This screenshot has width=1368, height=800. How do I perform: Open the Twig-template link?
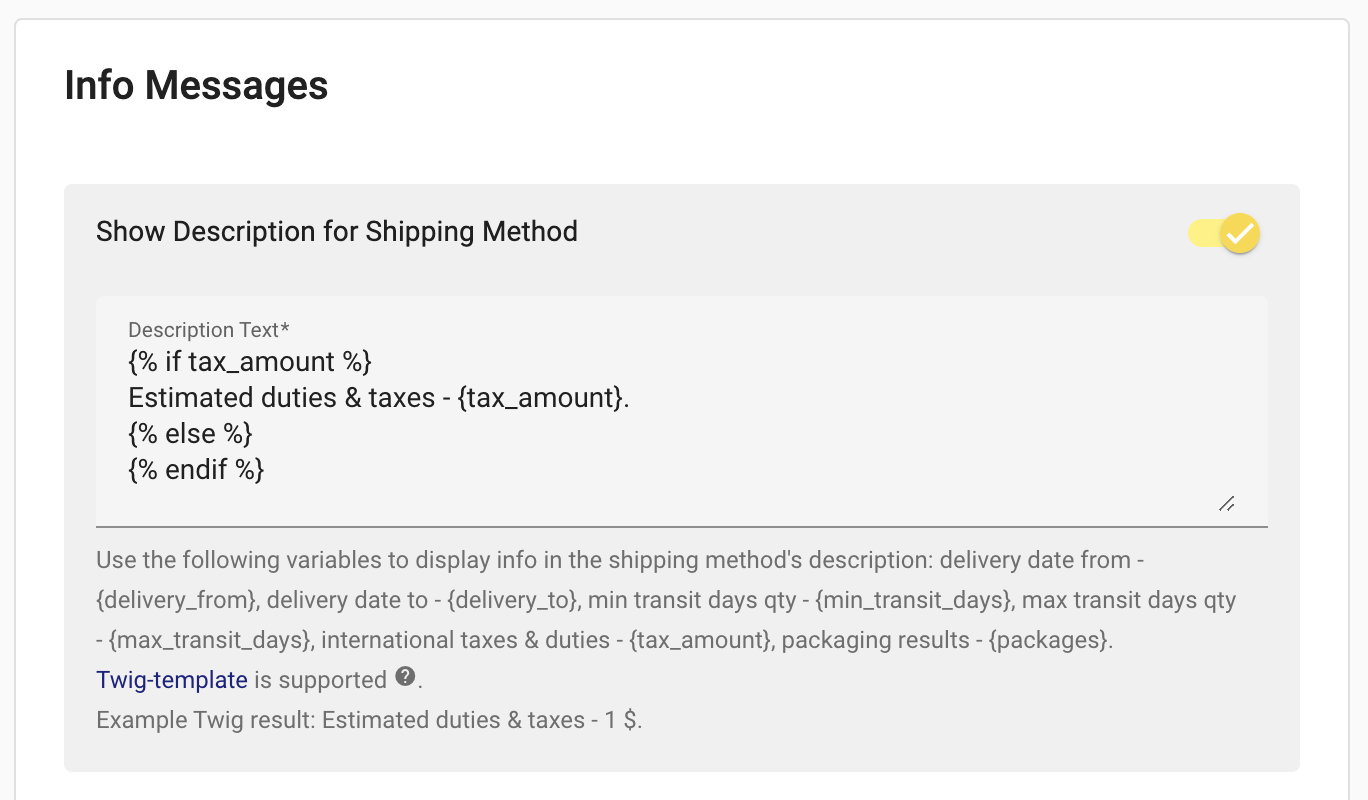[172, 680]
